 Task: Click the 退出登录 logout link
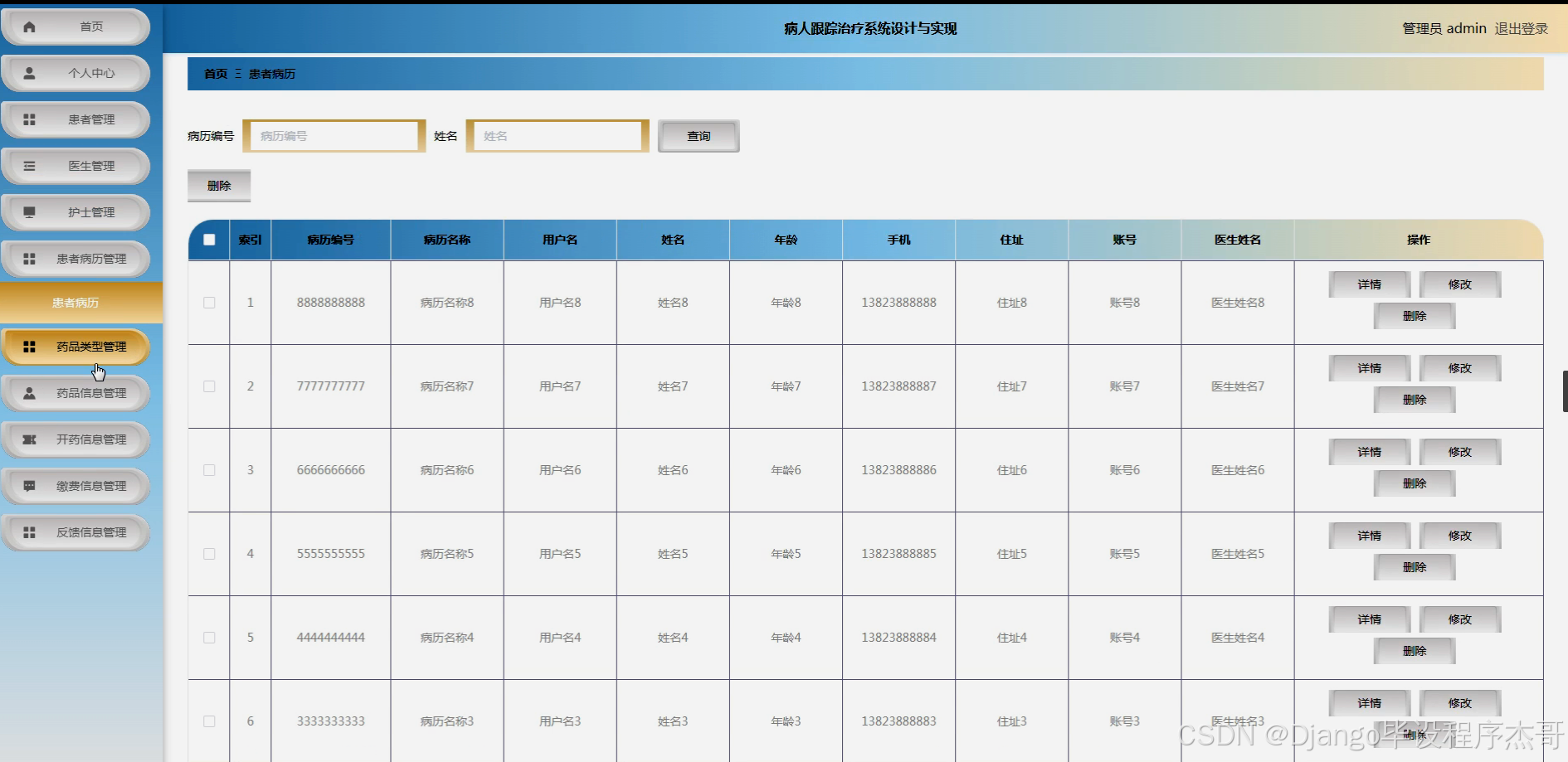coord(1522,28)
